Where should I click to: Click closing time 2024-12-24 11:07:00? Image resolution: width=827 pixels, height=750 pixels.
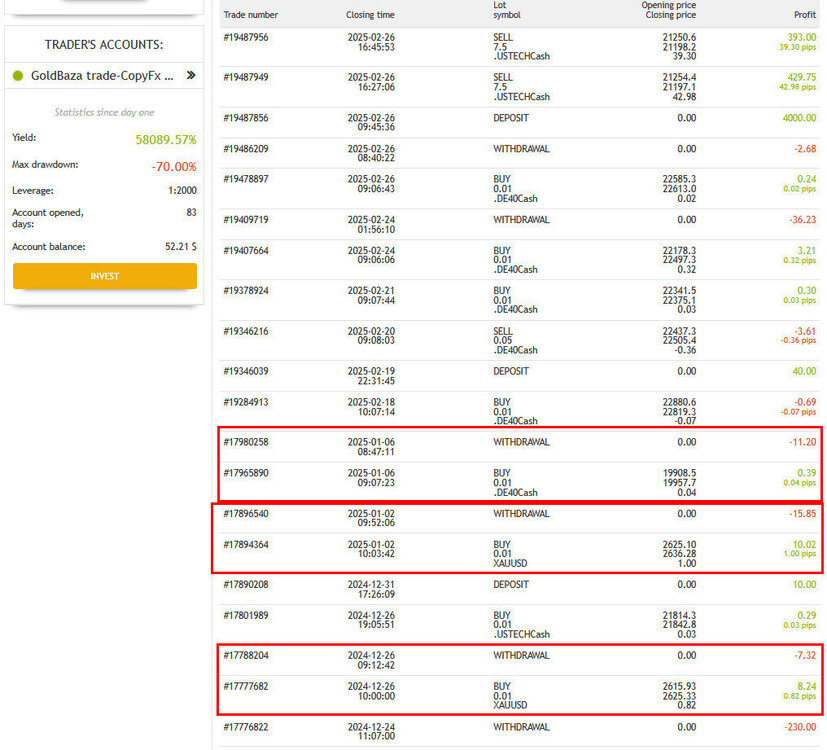coord(371,732)
